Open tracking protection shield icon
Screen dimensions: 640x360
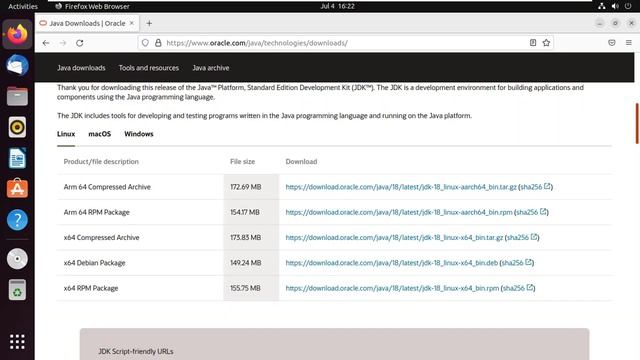pyautogui.click(x=145, y=43)
